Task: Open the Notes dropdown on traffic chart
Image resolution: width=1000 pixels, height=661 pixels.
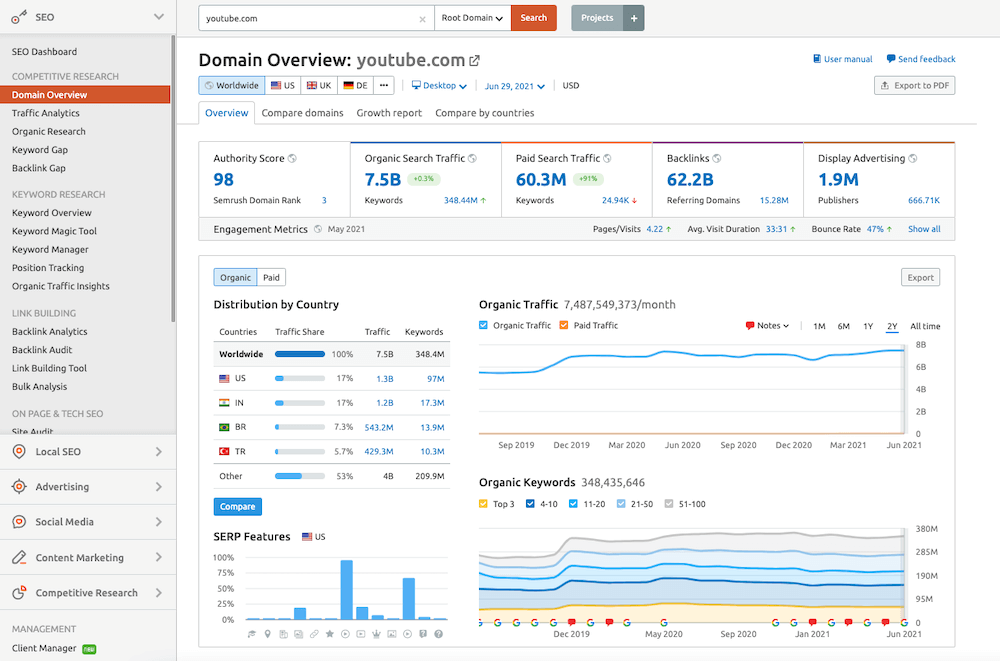Action: tap(767, 325)
